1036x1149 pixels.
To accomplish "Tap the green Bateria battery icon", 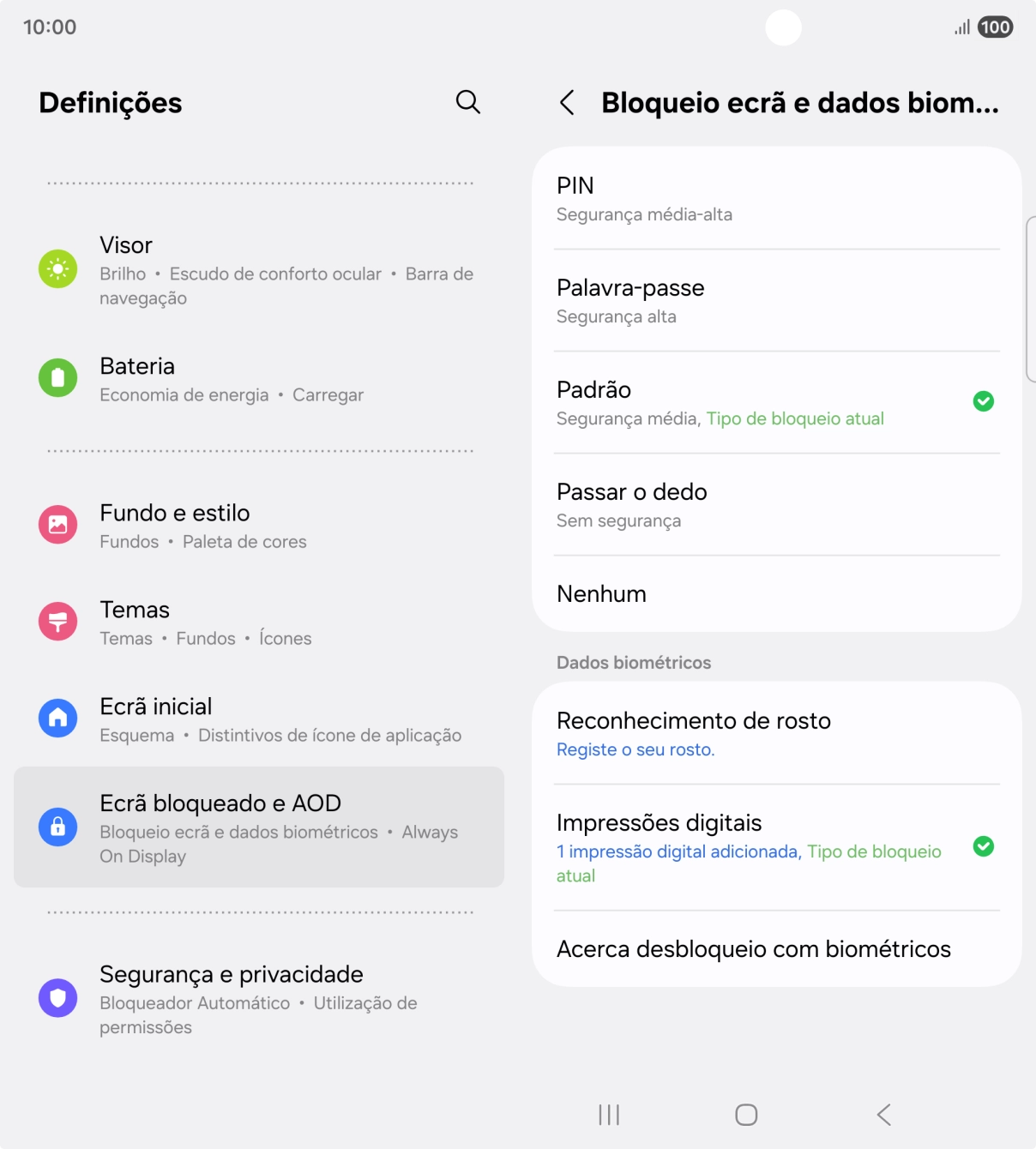I will (x=57, y=377).
